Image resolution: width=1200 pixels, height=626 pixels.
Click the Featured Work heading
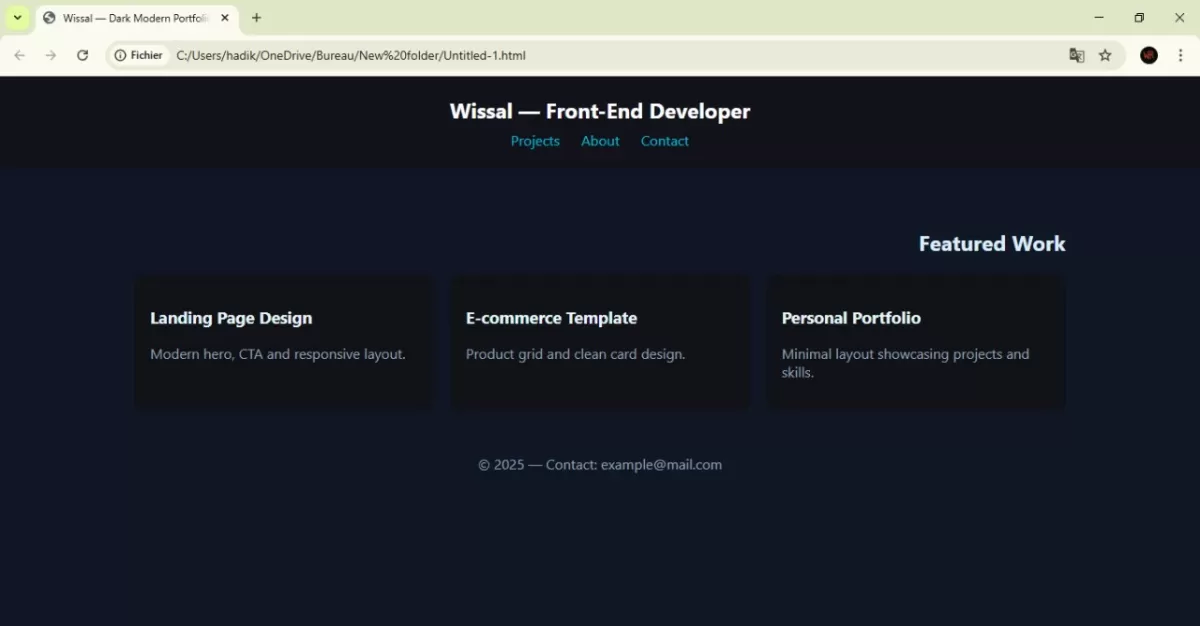[991, 244]
